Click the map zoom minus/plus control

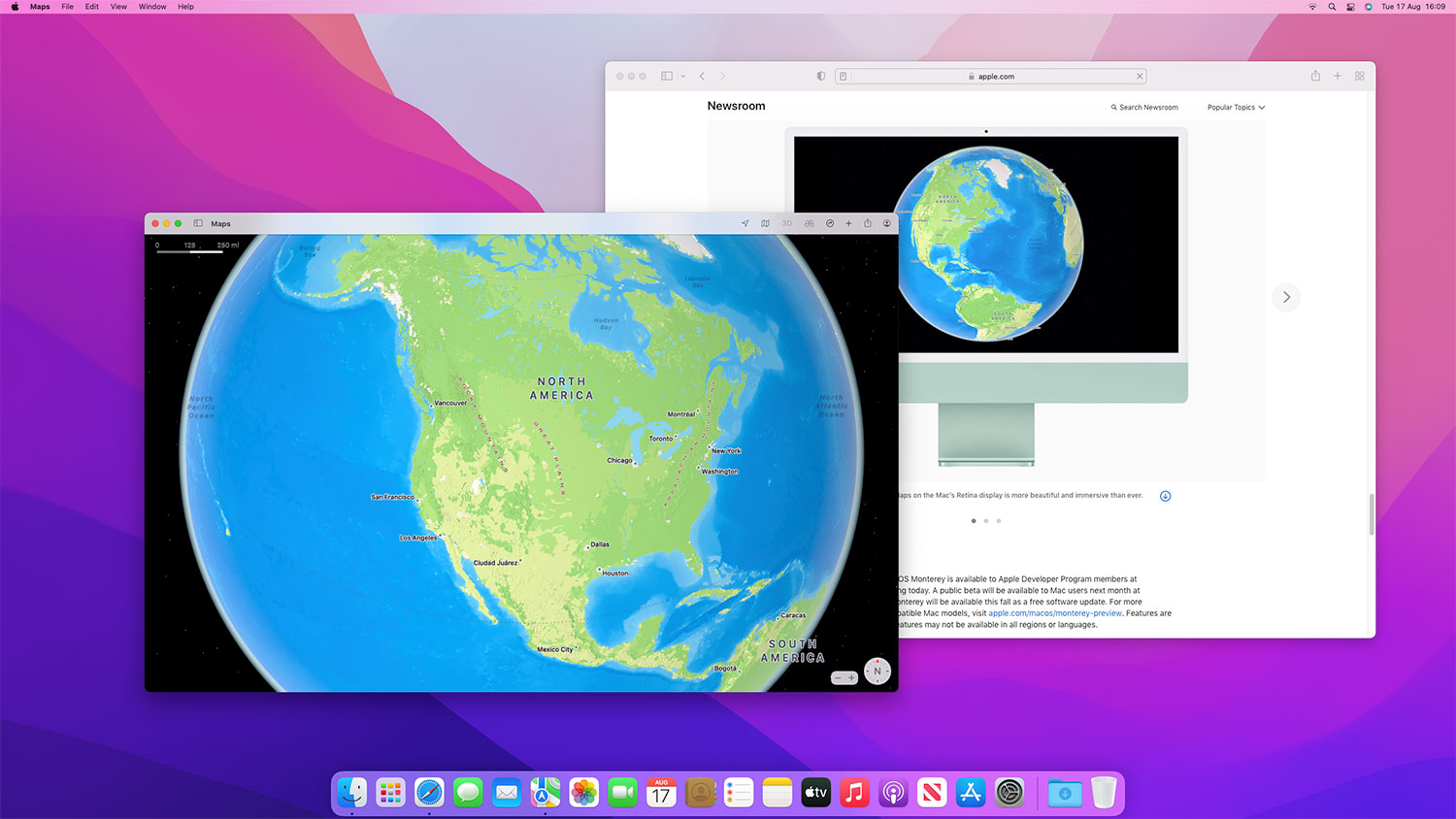[x=844, y=677]
